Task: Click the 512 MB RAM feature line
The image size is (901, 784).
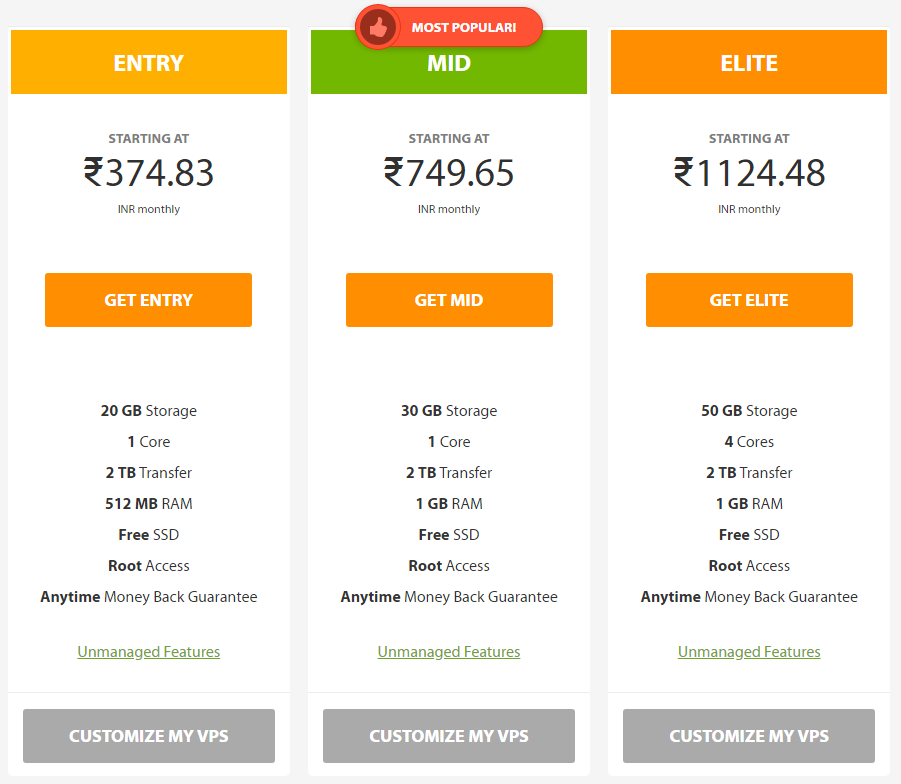Action: [148, 504]
